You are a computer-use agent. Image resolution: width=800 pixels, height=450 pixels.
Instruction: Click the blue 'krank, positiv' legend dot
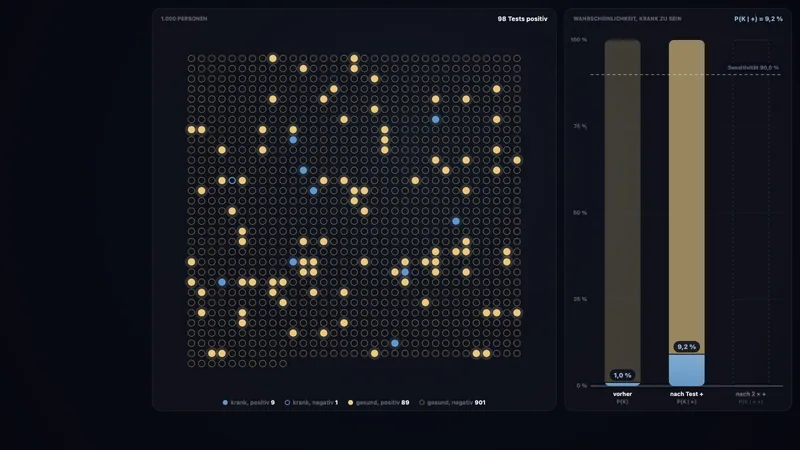(225, 403)
